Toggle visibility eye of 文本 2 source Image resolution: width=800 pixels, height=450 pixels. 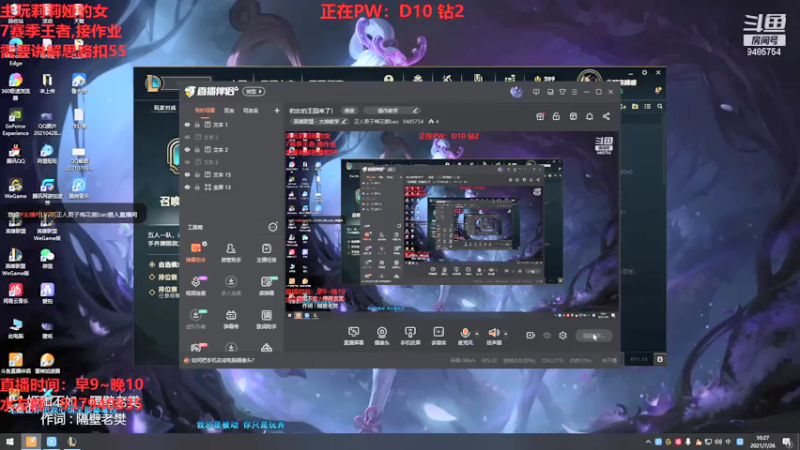(187, 149)
